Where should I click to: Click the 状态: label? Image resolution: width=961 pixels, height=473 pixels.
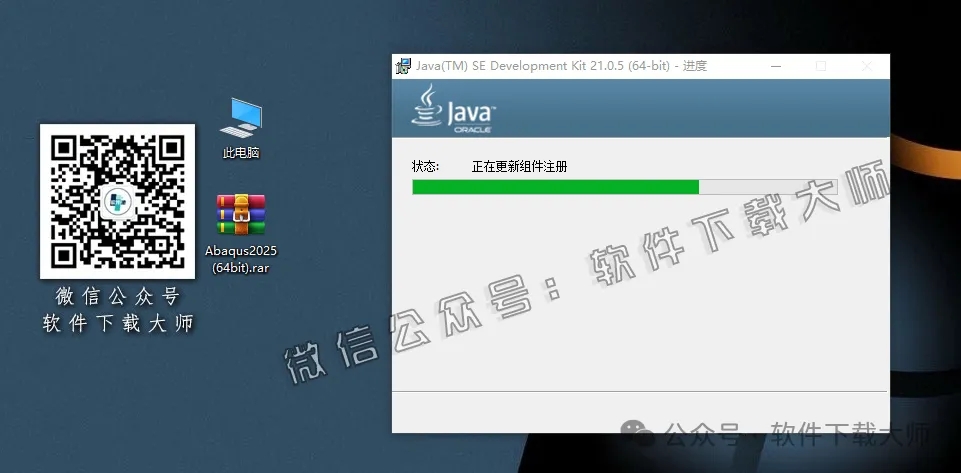[425, 167]
